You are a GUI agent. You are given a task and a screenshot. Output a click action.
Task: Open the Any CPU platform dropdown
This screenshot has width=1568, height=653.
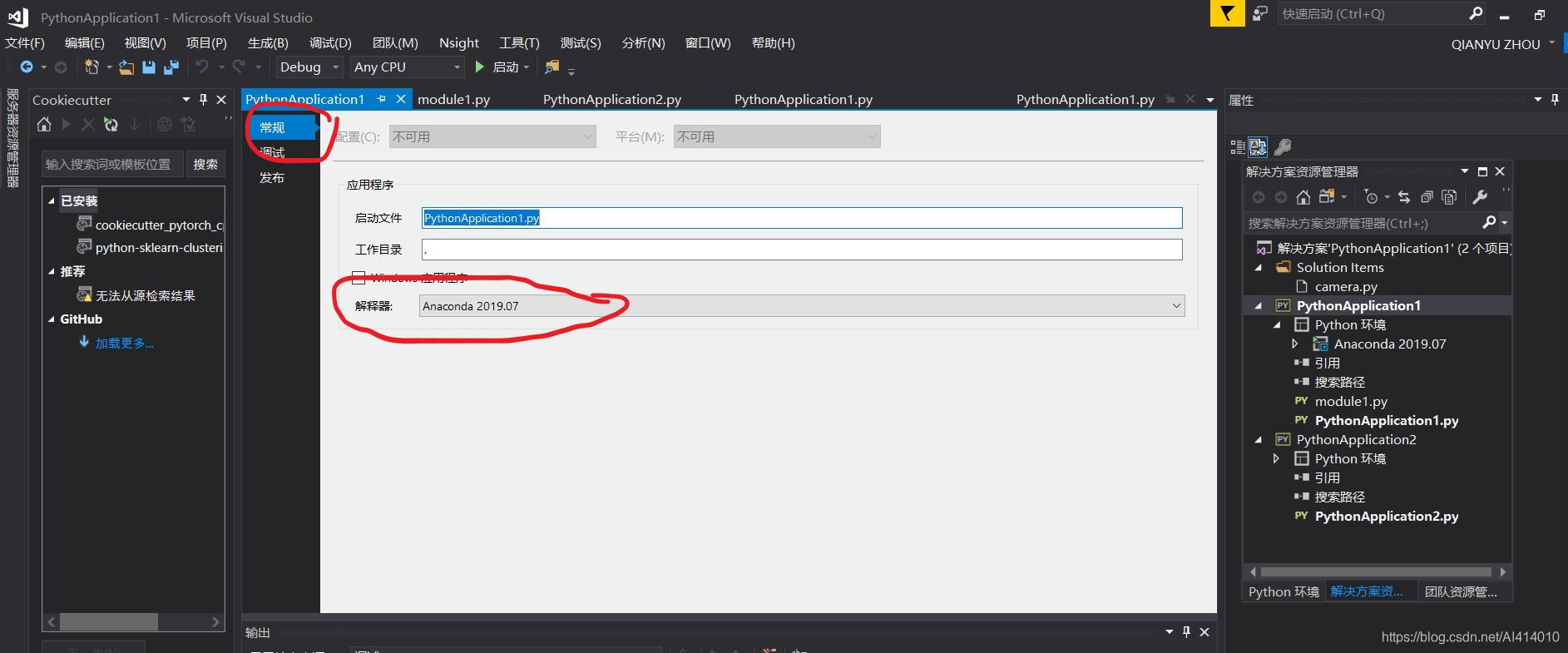click(x=407, y=67)
